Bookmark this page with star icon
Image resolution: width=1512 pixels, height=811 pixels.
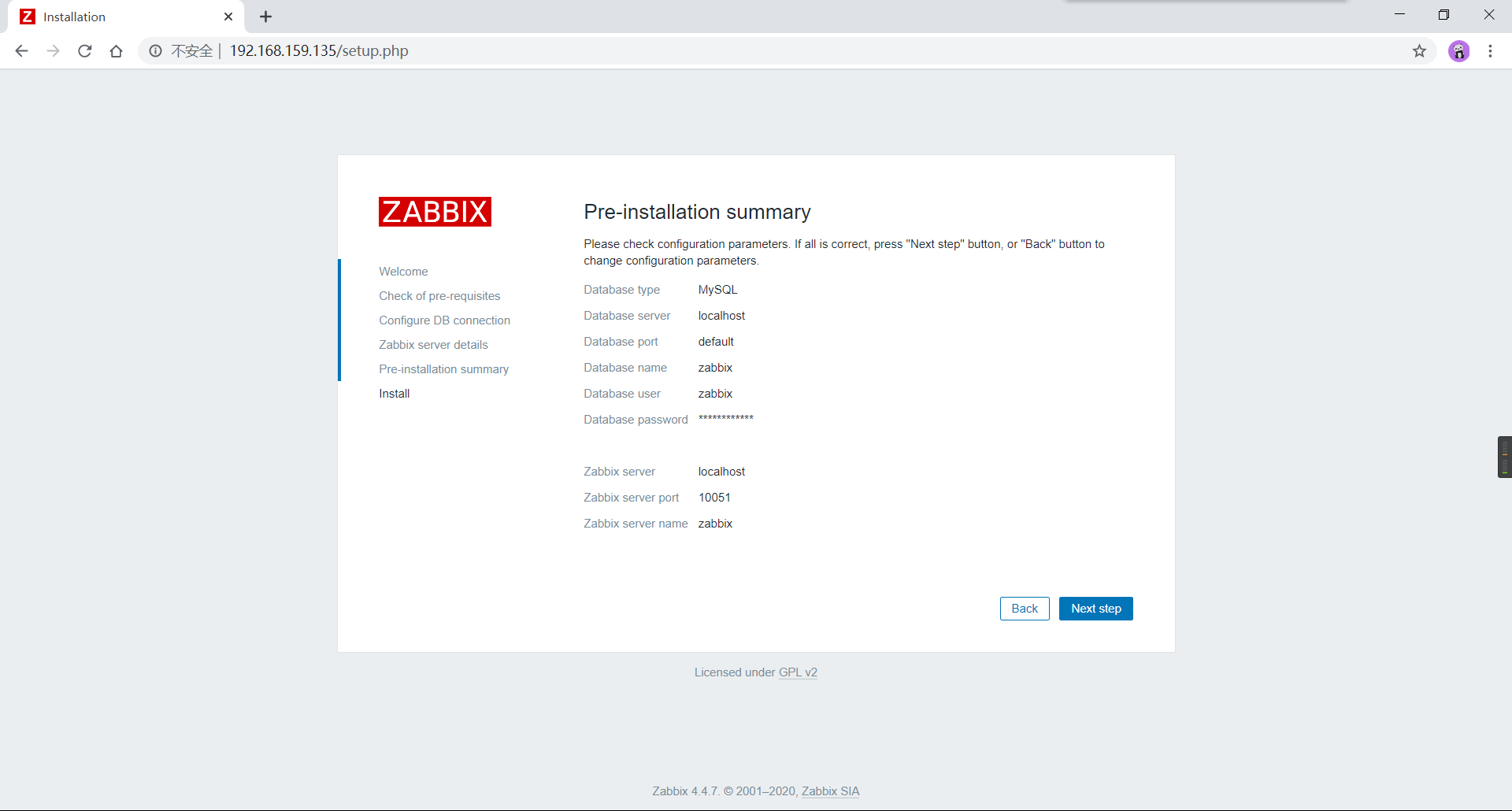coord(1419,51)
